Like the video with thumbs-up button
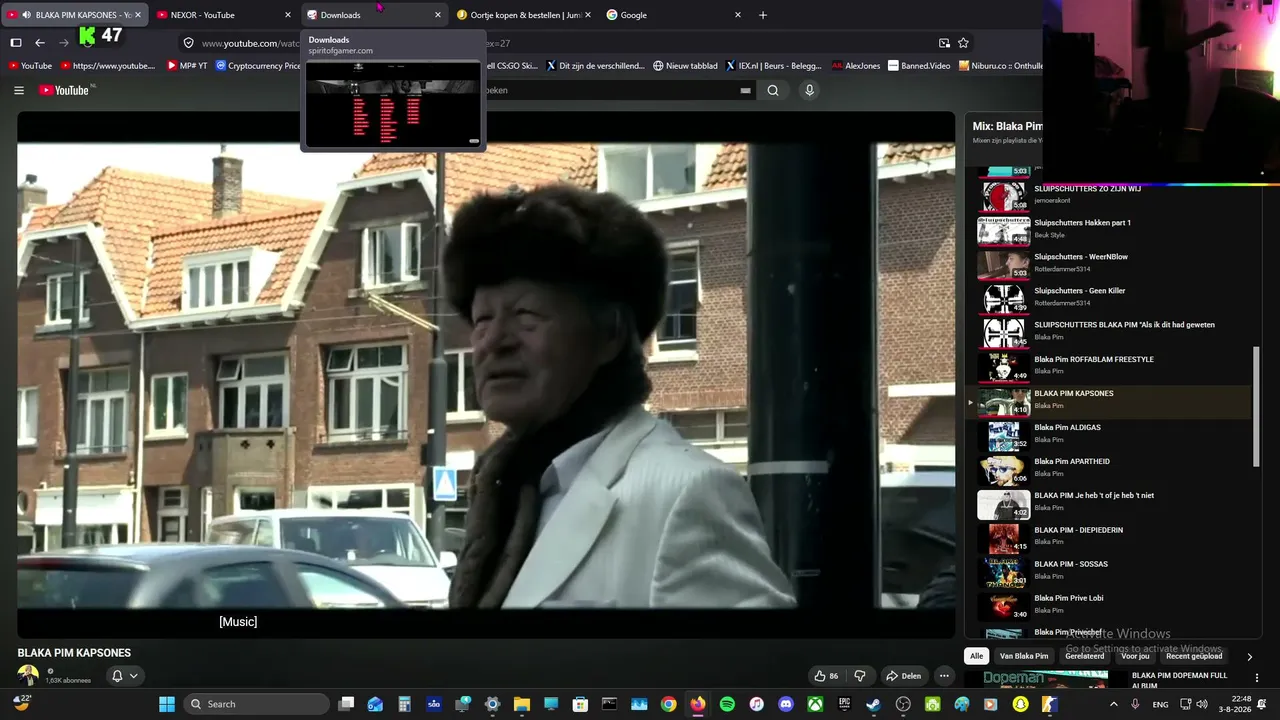1280x720 pixels. (826, 676)
